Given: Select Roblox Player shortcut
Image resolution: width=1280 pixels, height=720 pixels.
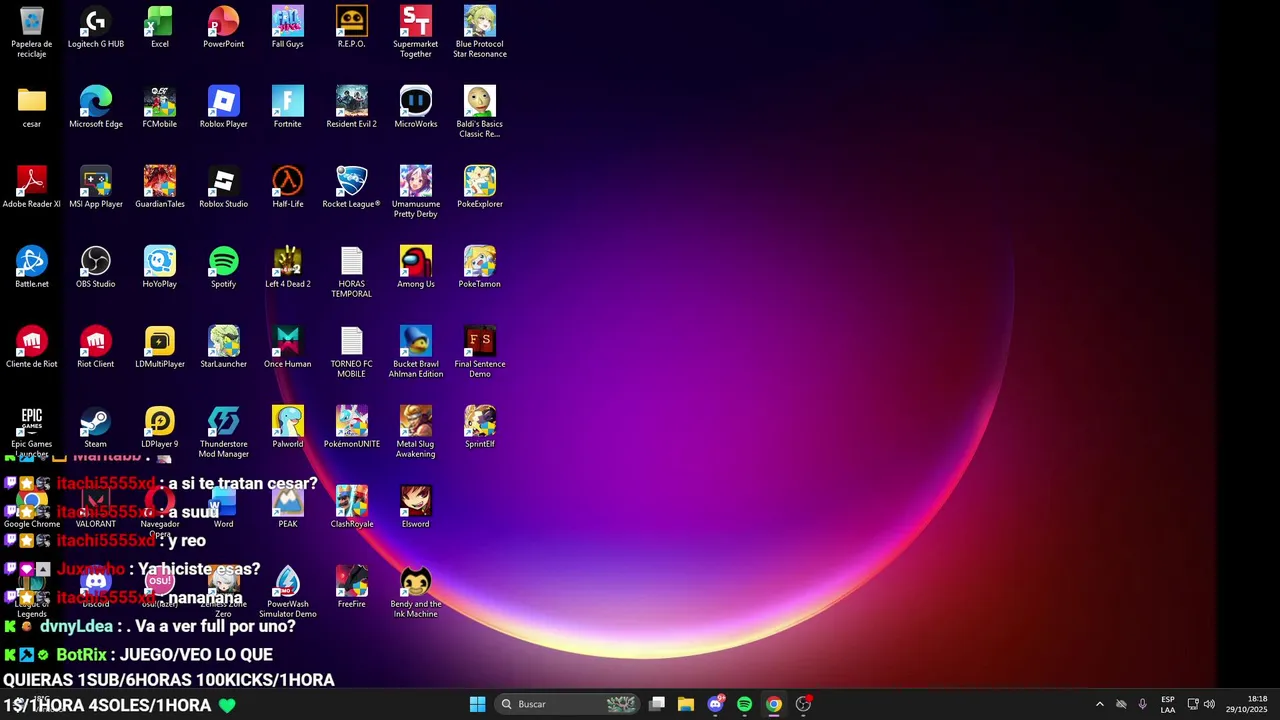Looking at the screenshot, I should [224, 107].
